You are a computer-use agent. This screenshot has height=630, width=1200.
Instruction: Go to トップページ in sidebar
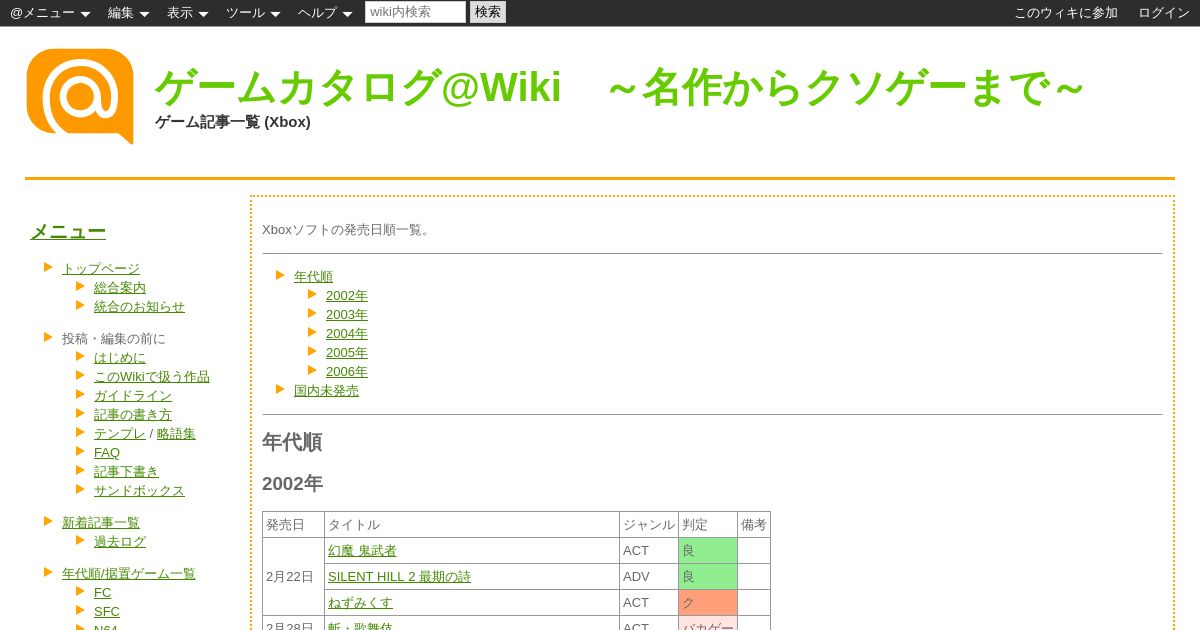[x=101, y=268]
